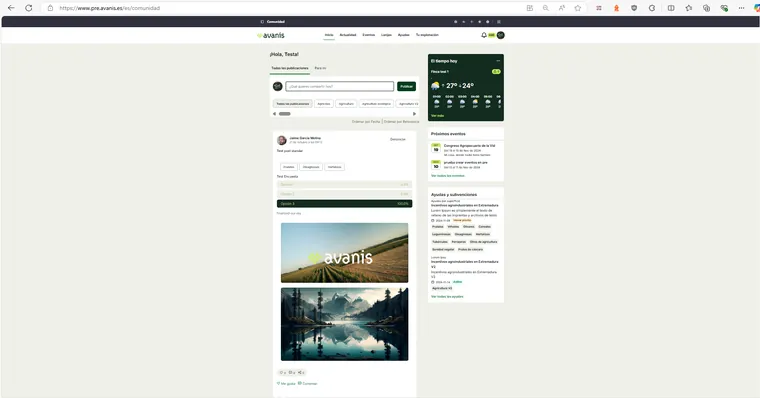
Task: Open Congreso Agropecuario de la Vid event
Action: (x=469, y=146)
